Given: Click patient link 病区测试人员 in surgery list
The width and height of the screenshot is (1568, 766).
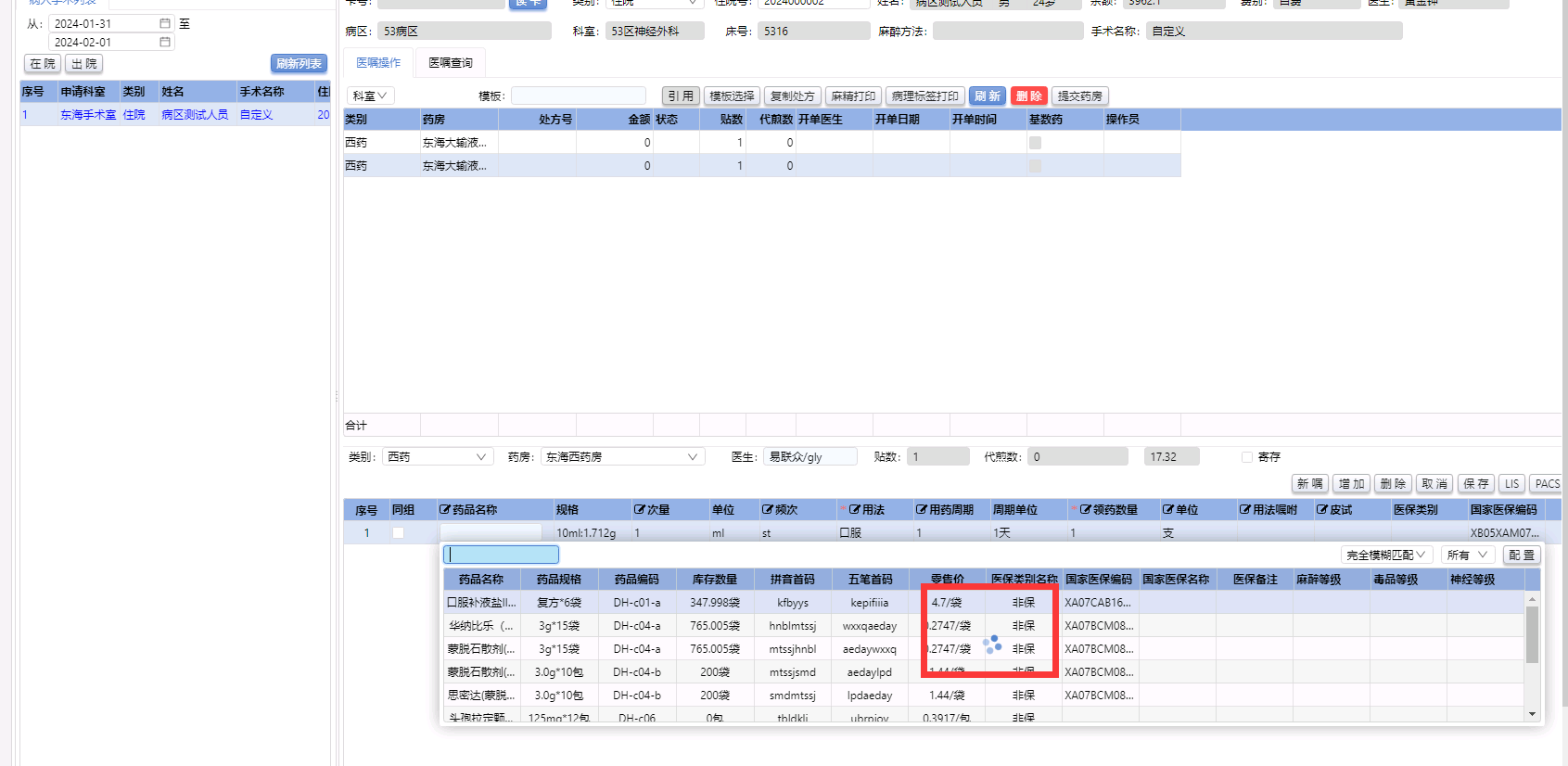Looking at the screenshot, I should coord(195,115).
